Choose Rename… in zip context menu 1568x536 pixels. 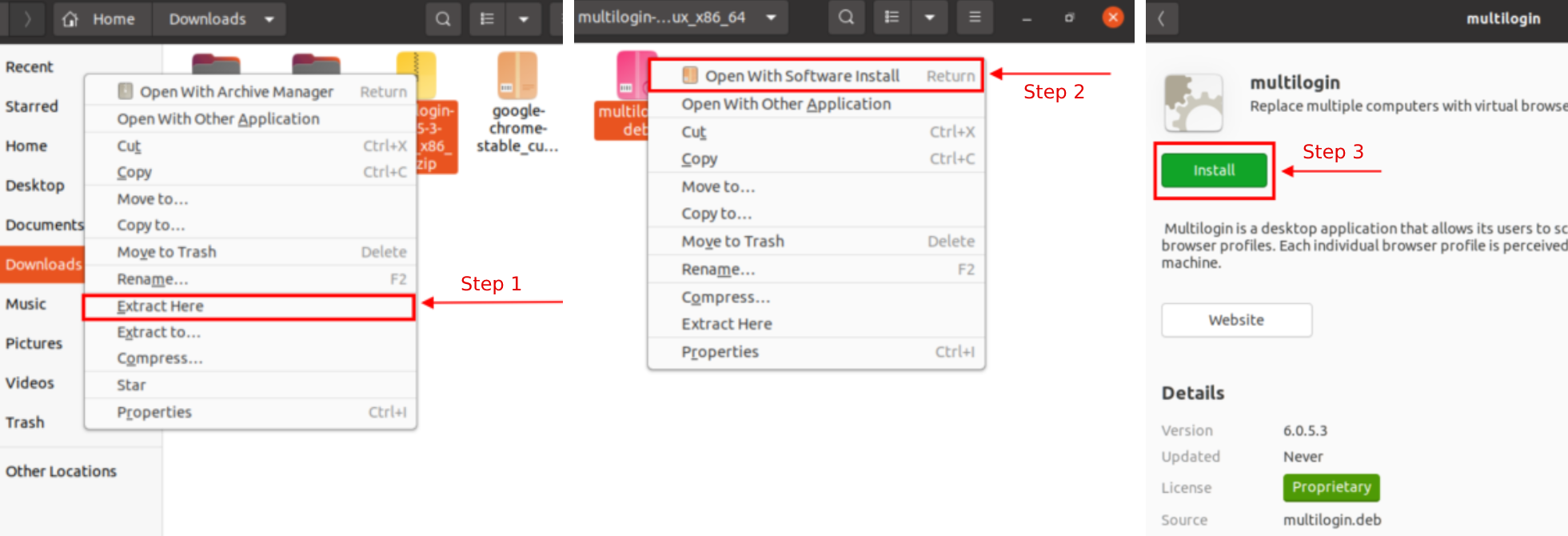pos(250,278)
